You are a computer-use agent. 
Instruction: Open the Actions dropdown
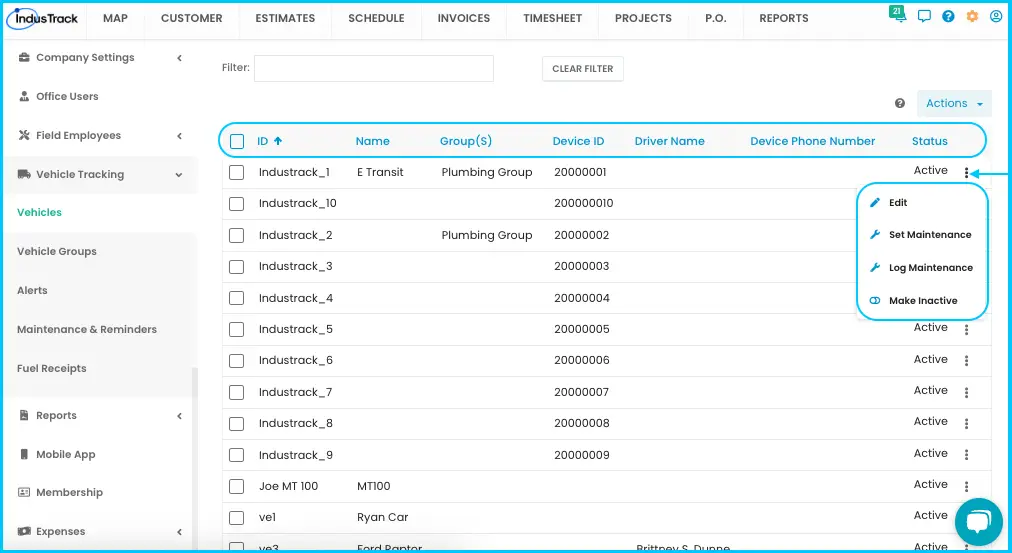(x=954, y=103)
